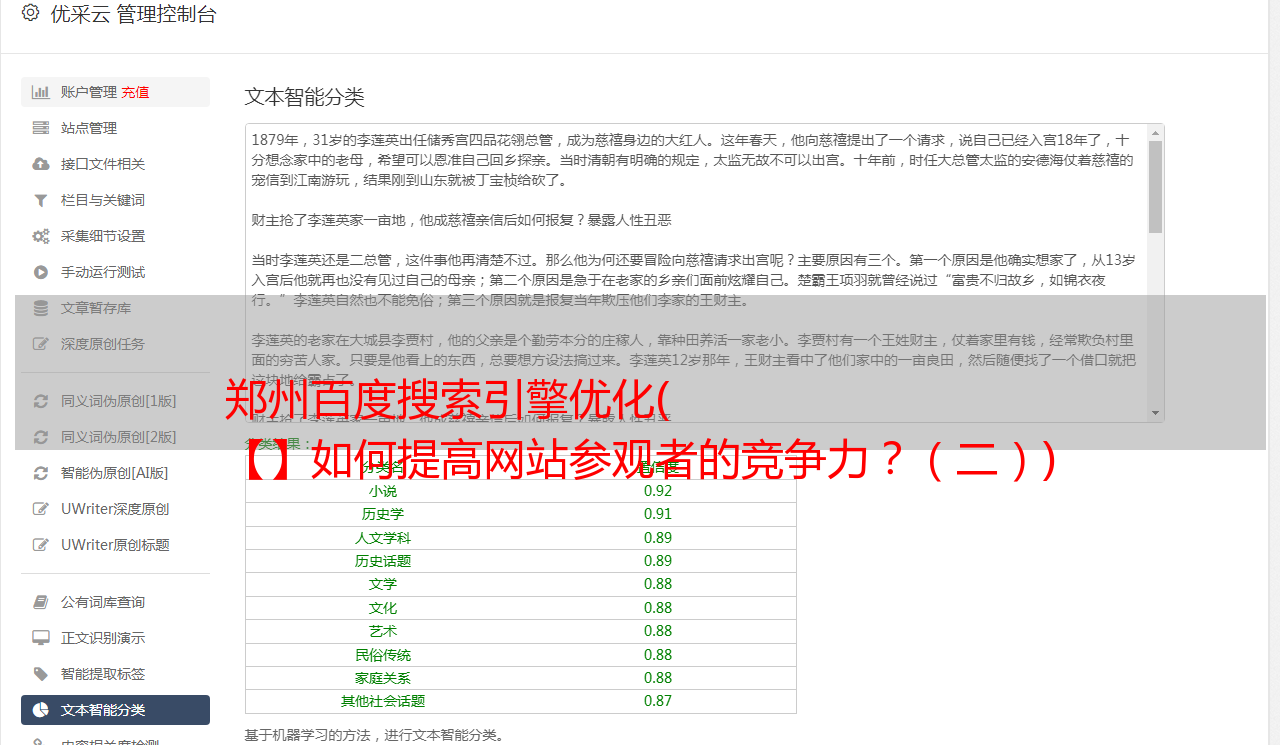Click the 人文学科 category cell
The image size is (1280, 745).
pos(383,538)
